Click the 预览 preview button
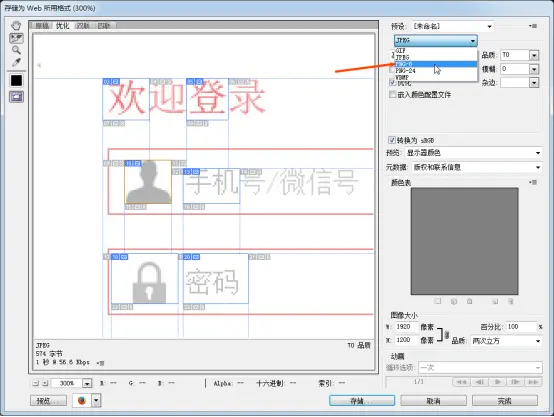Image resolution: width=554 pixels, height=417 pixels. coord(48,401)
